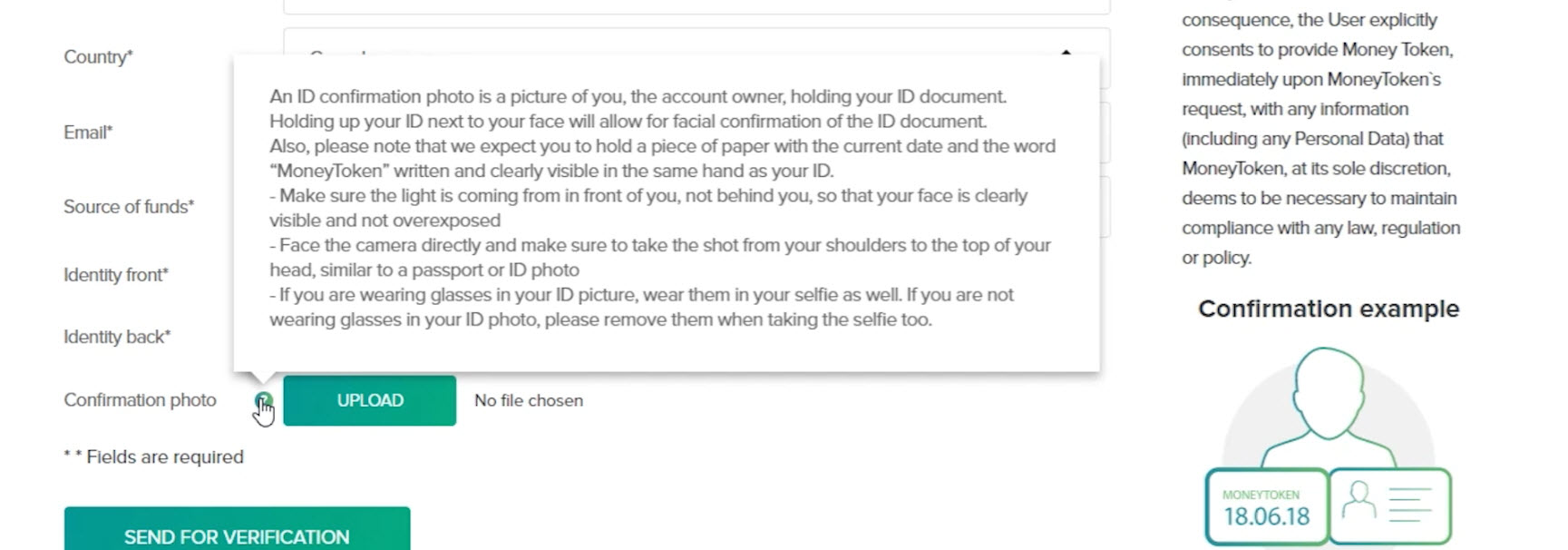Click the text lines on the ID card graphic
Image resolution: width=1568 pixels, height=550 pixels.
coord(1410,505)
